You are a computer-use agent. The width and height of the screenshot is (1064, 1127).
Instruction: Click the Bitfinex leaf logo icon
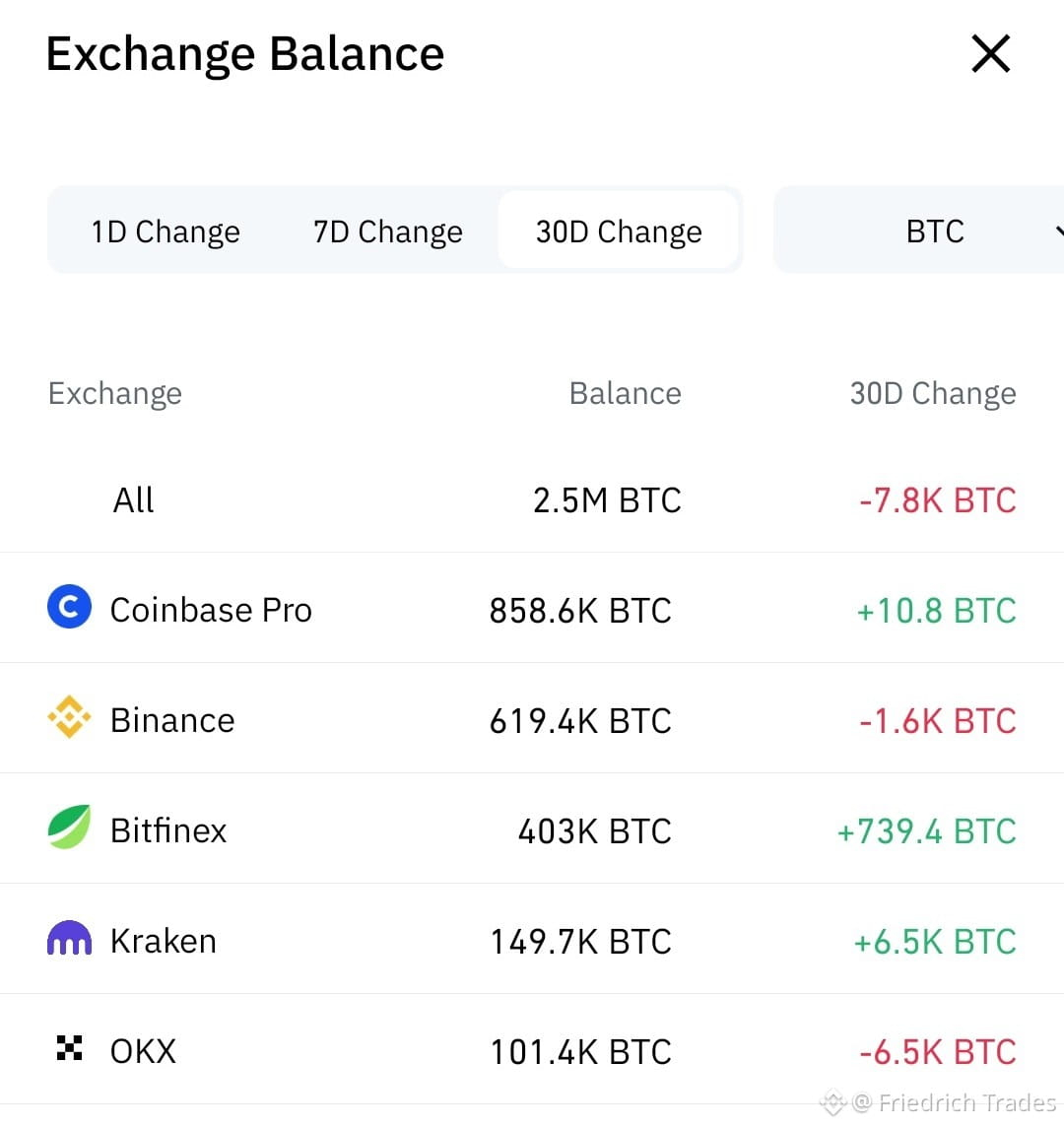pyautogui.click(x=69, y=827)
